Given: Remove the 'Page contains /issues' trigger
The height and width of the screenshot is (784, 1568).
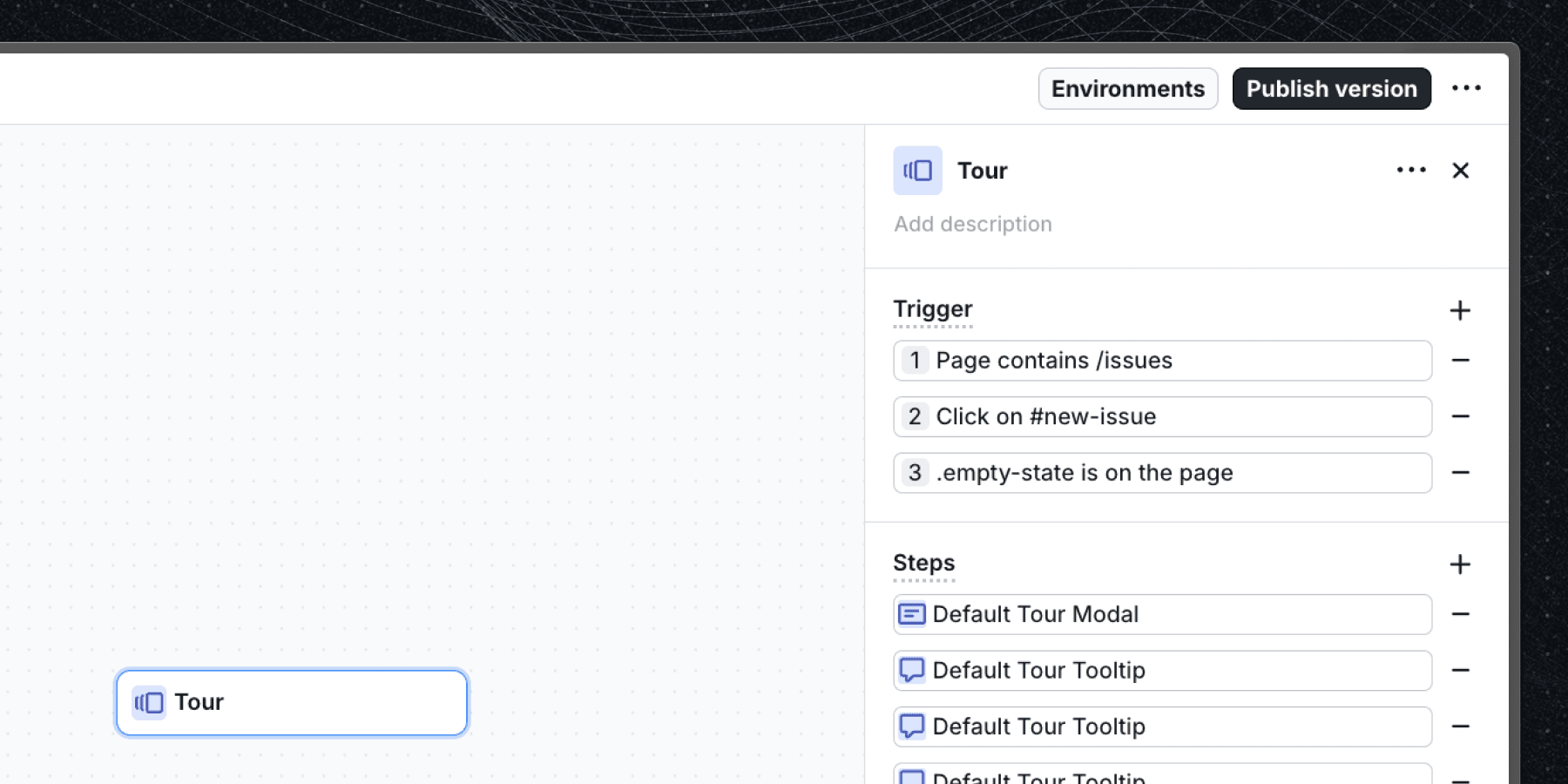Looking at the screenshot, I should 1461,360.
